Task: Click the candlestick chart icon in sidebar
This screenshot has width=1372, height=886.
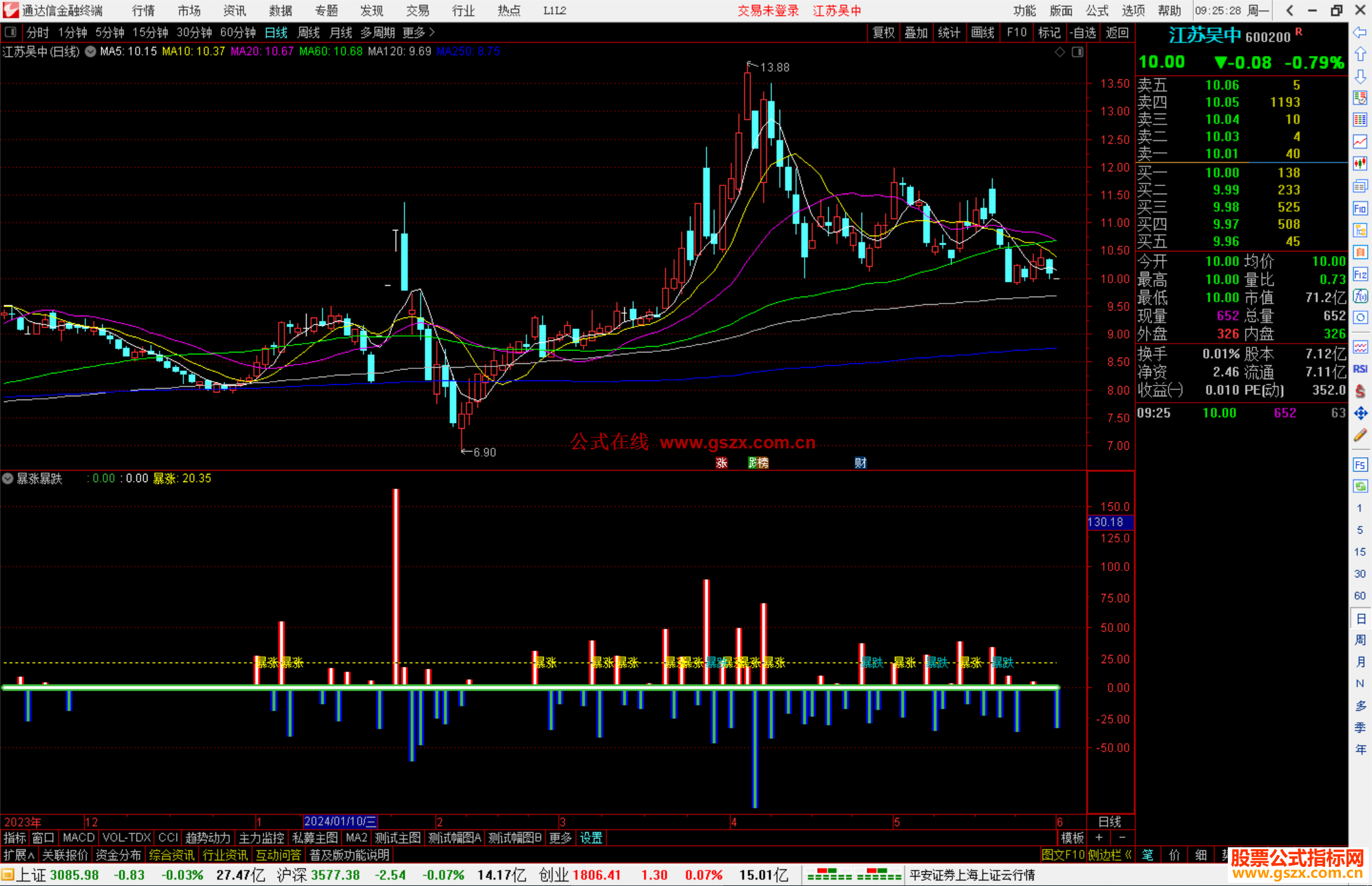Action: coord(1360,164)
